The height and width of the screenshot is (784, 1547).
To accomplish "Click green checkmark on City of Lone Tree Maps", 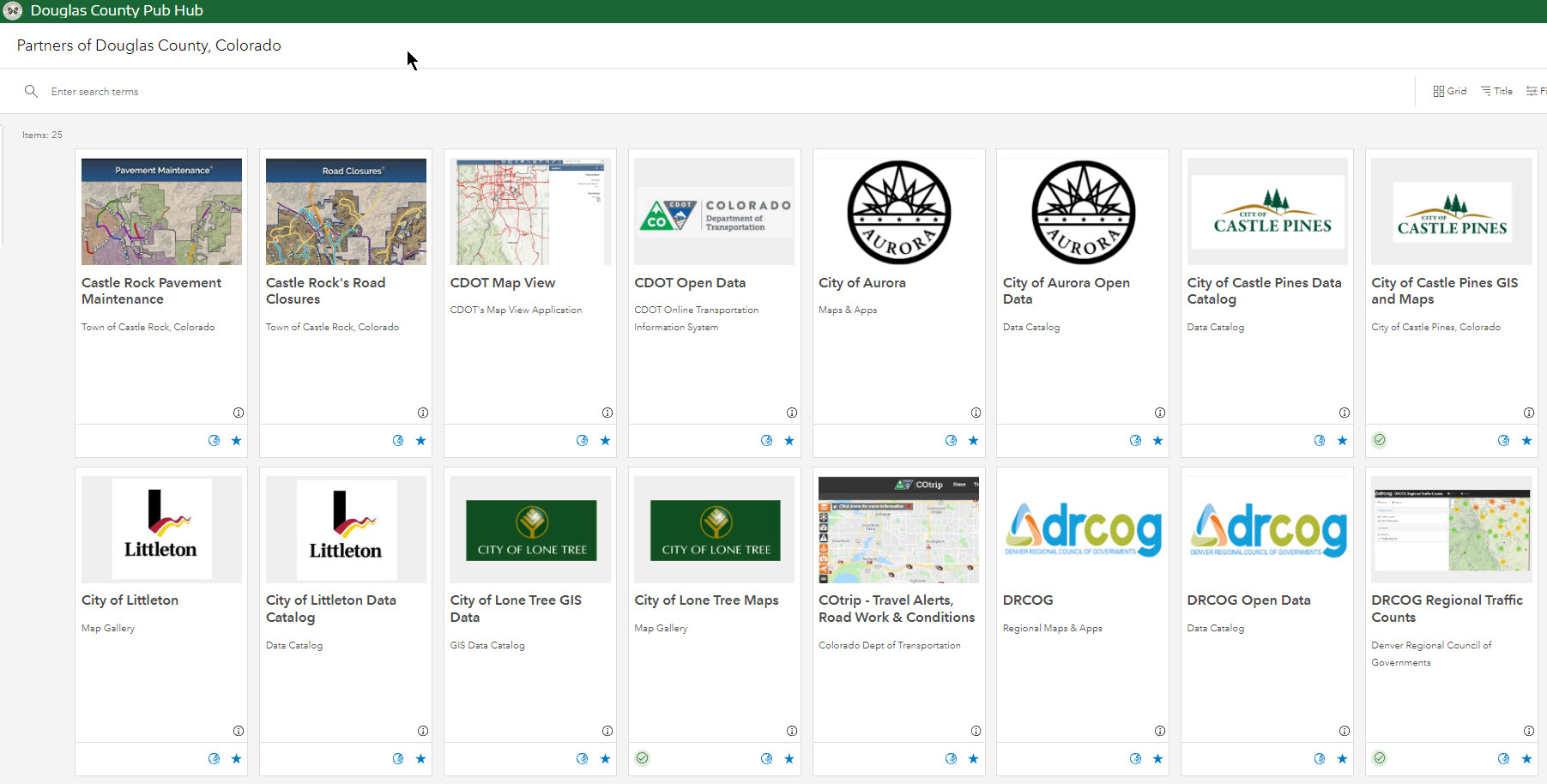I will pos(643,758).
